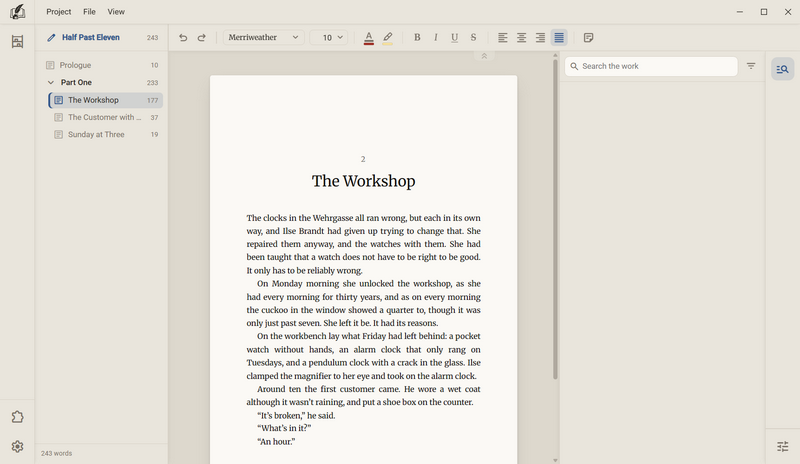Click the quill app logo
Image resolution: width=800 pixels, height=464 pixels.
click(17, 12)
